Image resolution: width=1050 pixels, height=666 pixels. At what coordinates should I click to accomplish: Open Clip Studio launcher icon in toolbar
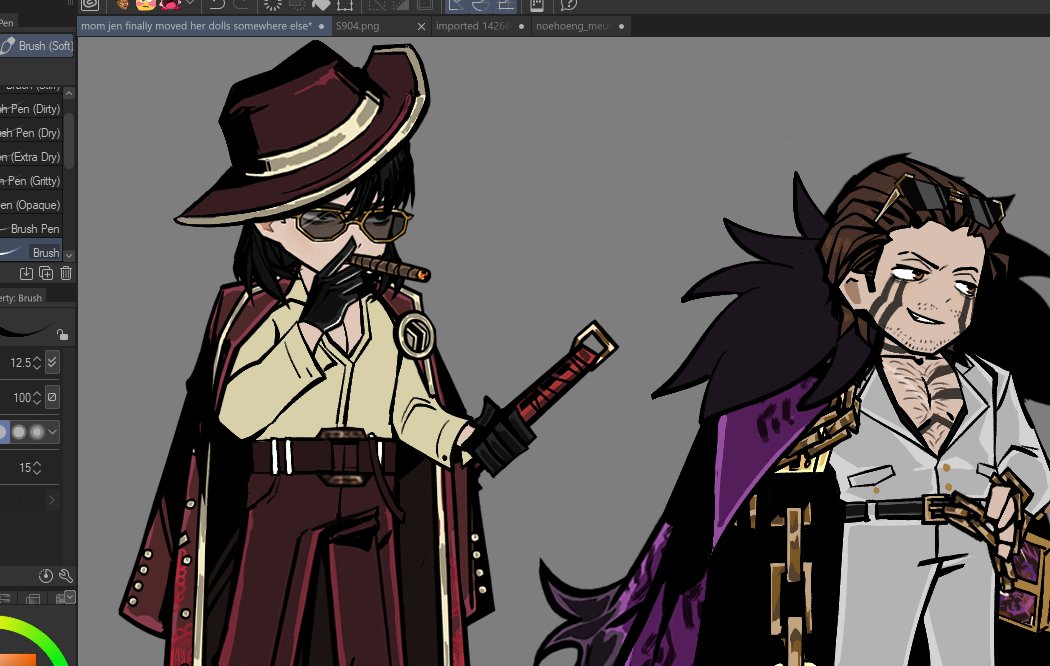pyautogui.click(x=90, y=5)
